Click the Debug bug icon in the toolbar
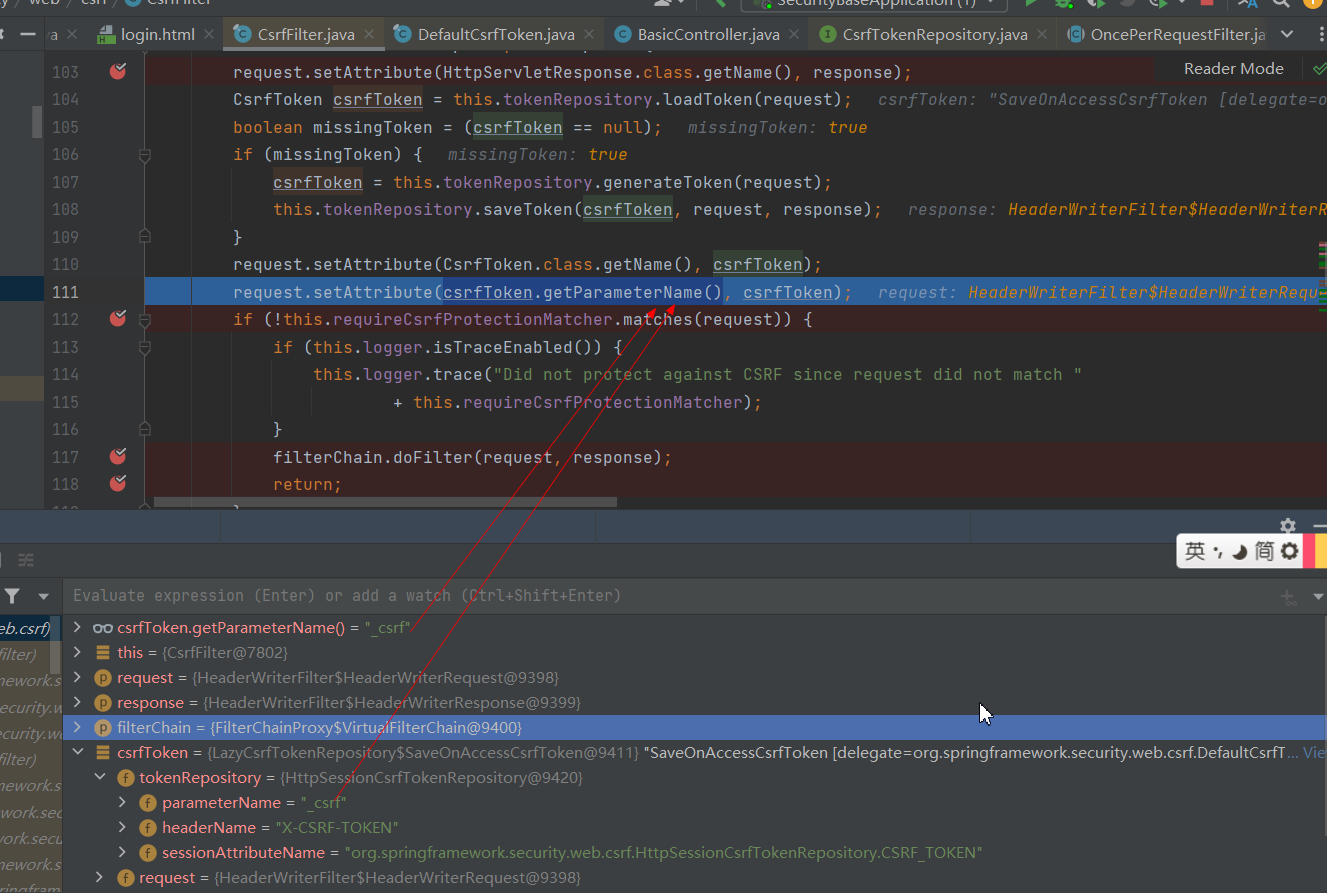The width and height of the screenshot is (1327, 893). (1061, 5)
